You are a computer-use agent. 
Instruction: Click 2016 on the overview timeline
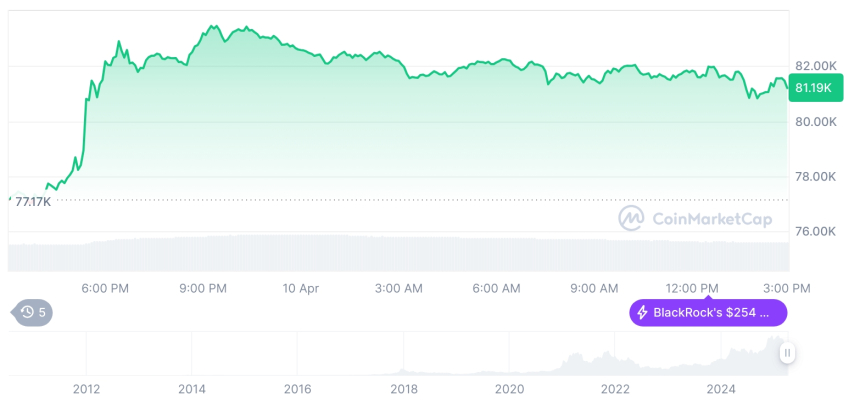click(x=297, y=388)
